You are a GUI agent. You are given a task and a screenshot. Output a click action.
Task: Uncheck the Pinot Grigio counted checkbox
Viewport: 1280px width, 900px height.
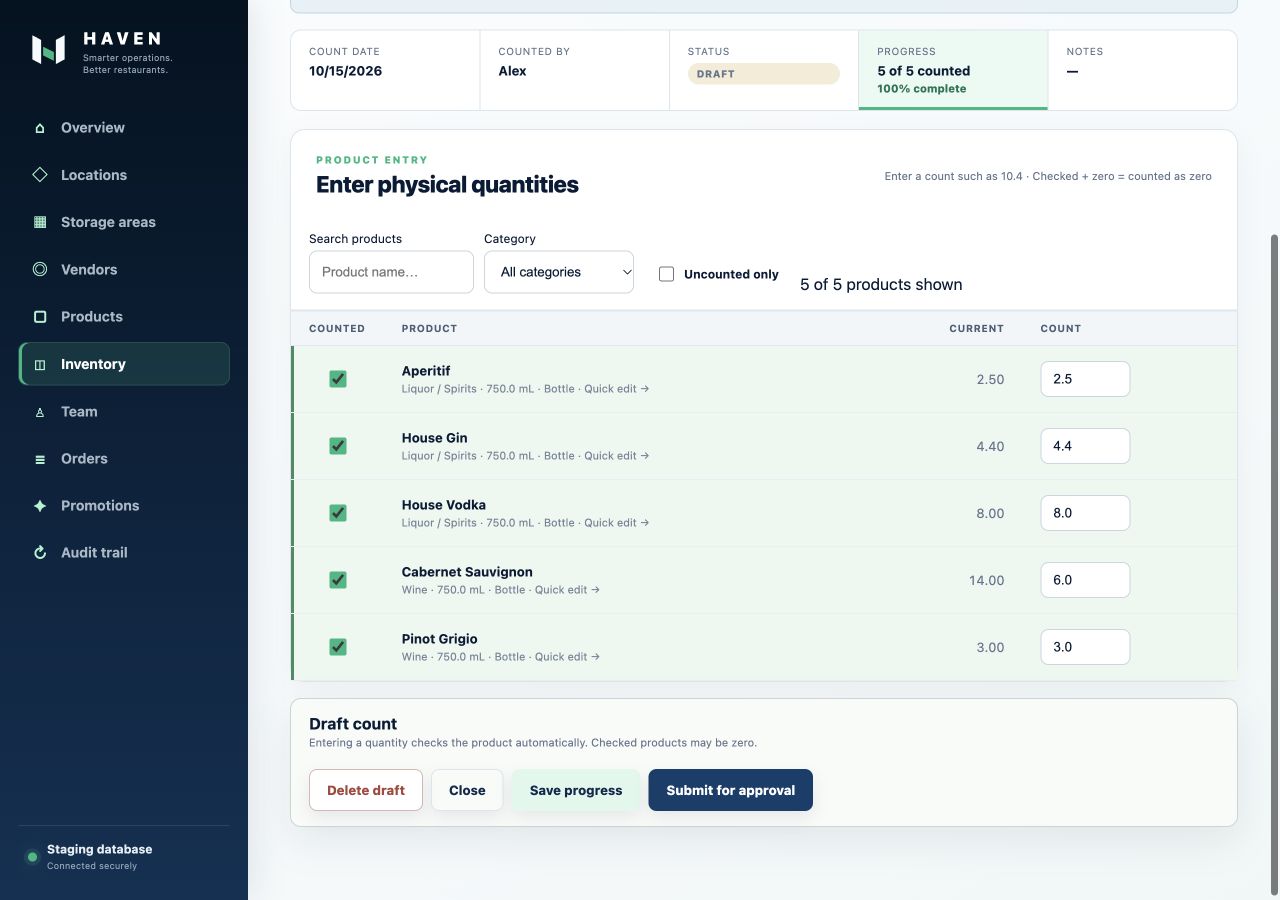[x=338, y=647]
